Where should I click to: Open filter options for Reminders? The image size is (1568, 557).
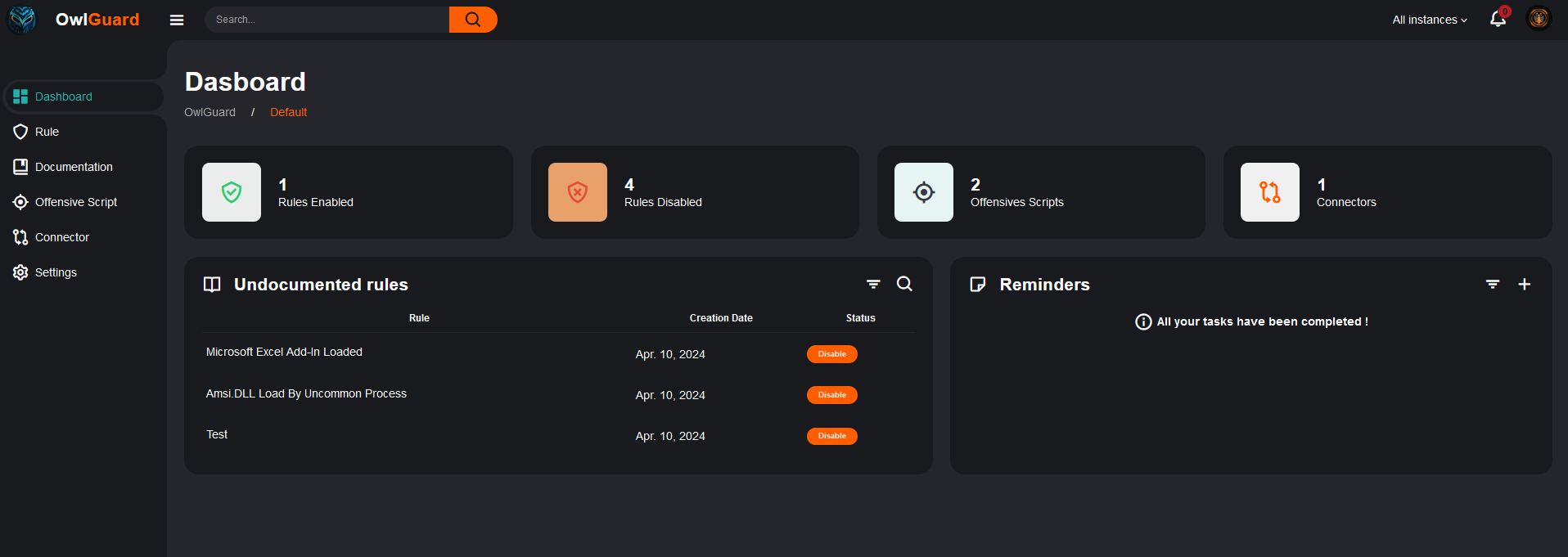pyautogui.click(x=1493, y=284)
